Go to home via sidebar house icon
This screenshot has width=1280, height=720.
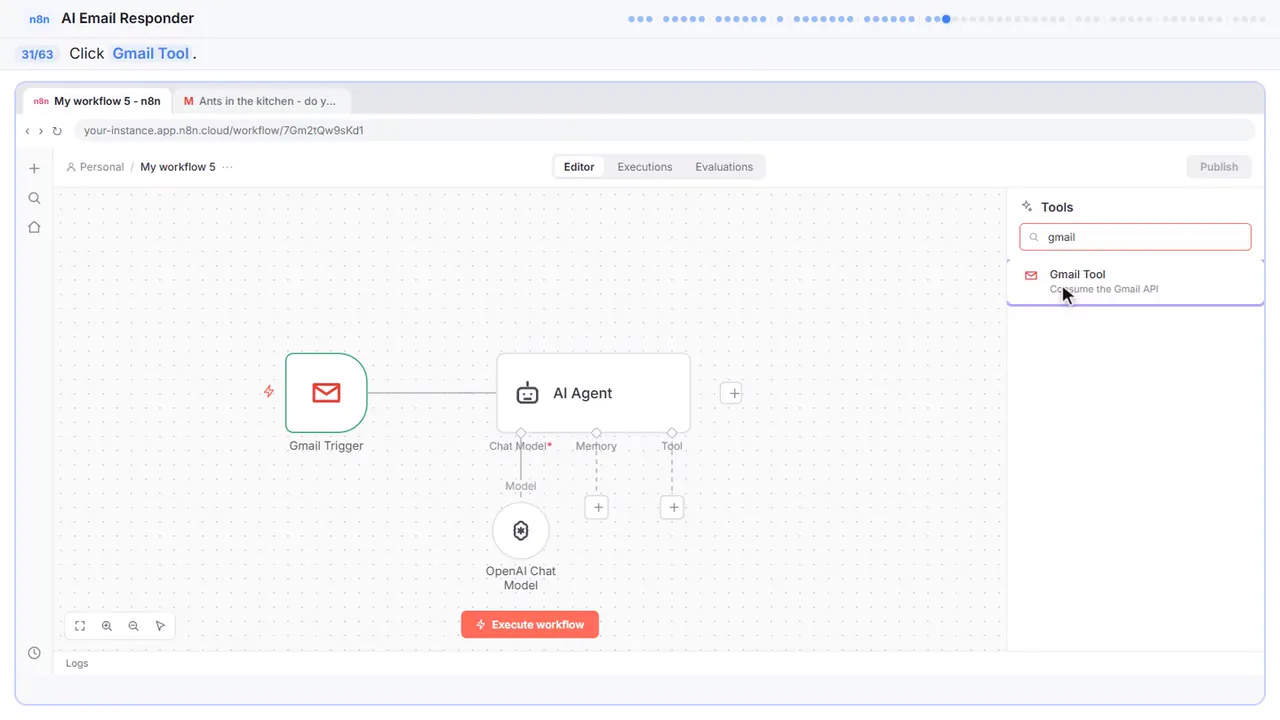tap(34, 227)
